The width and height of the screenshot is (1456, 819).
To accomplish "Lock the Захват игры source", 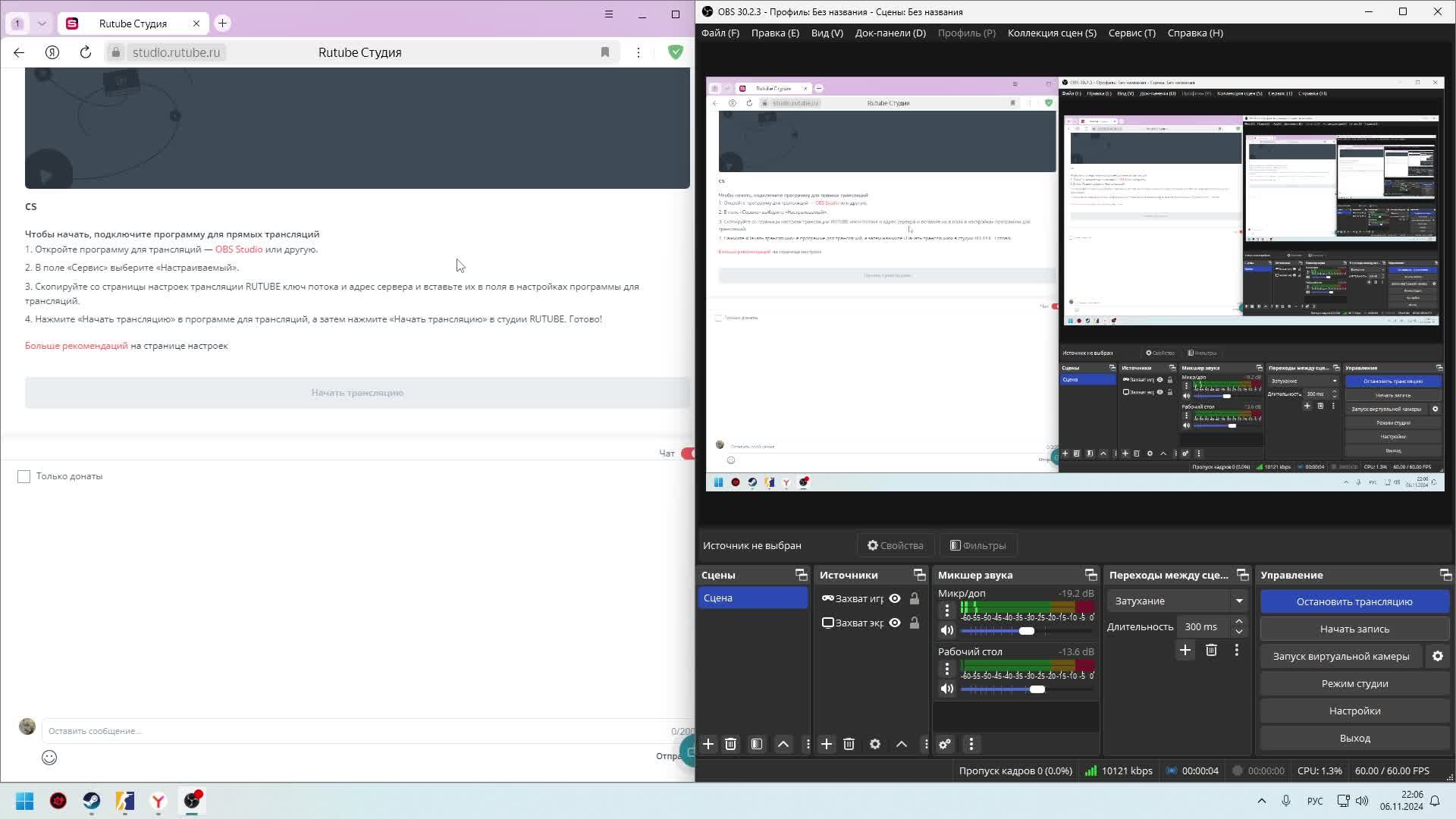I will pos(915,598).
